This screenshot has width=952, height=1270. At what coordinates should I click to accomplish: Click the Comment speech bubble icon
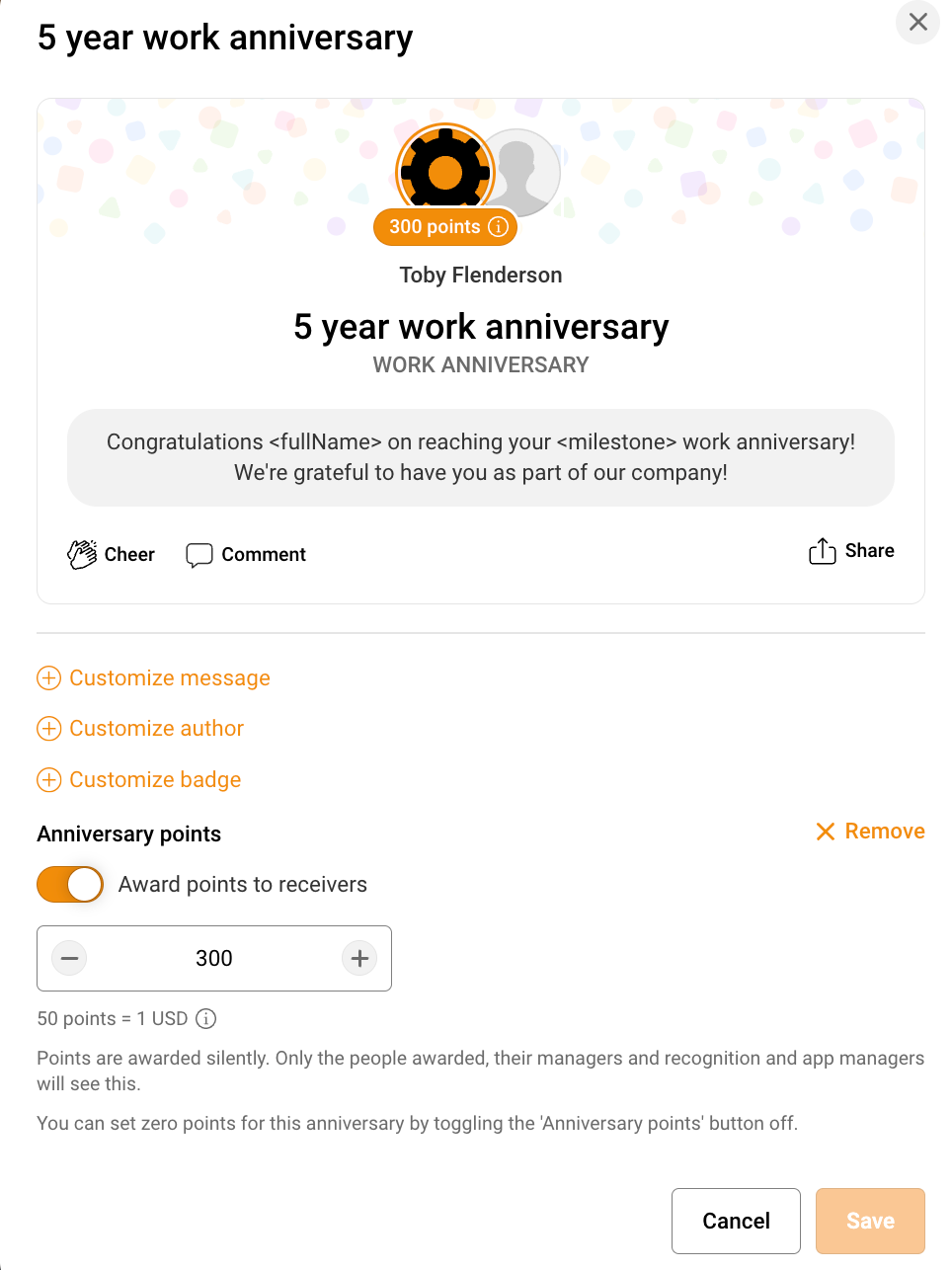[199, 555]
